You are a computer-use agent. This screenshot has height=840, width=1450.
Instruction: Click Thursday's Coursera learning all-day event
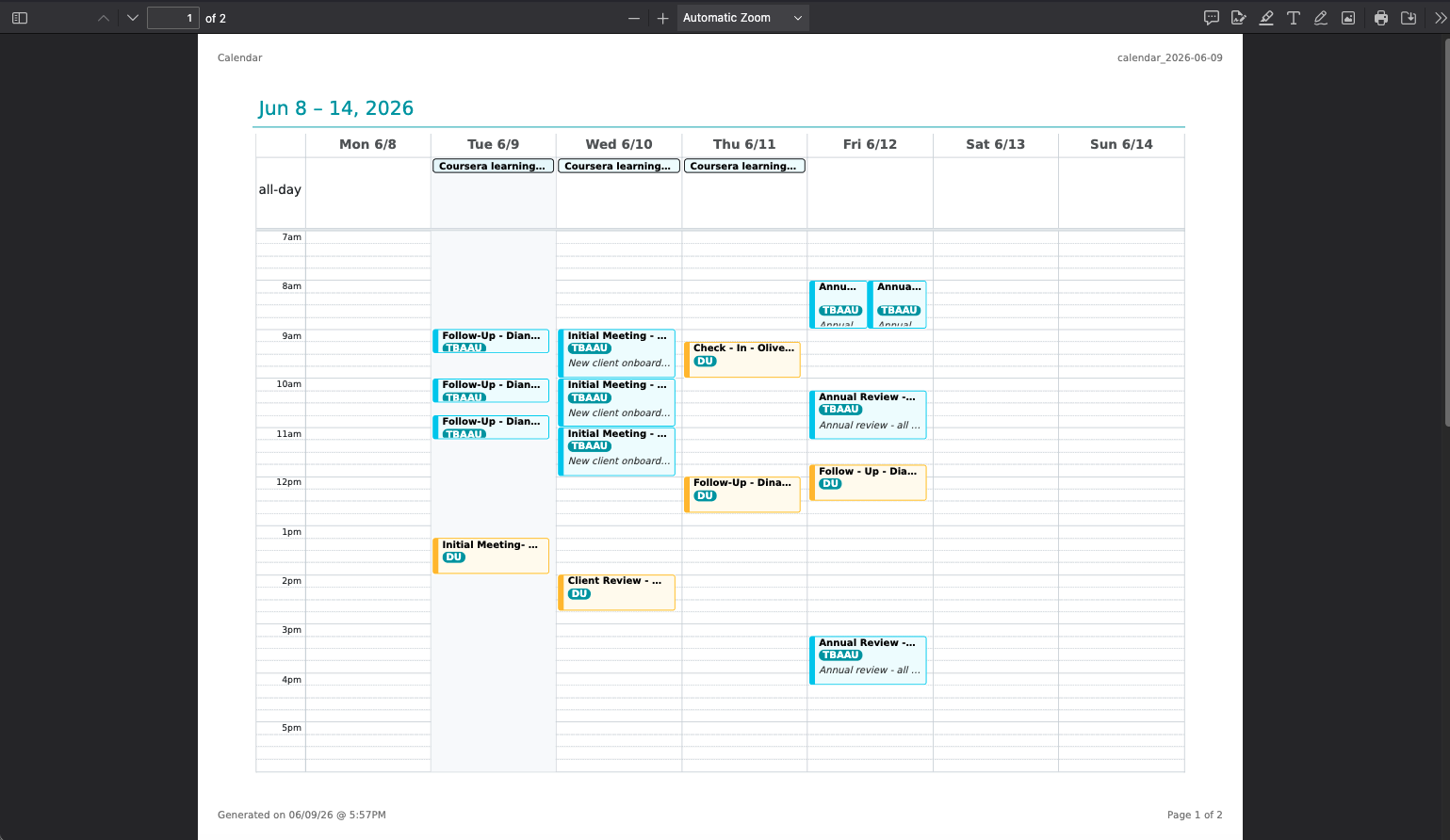(743, 166)
